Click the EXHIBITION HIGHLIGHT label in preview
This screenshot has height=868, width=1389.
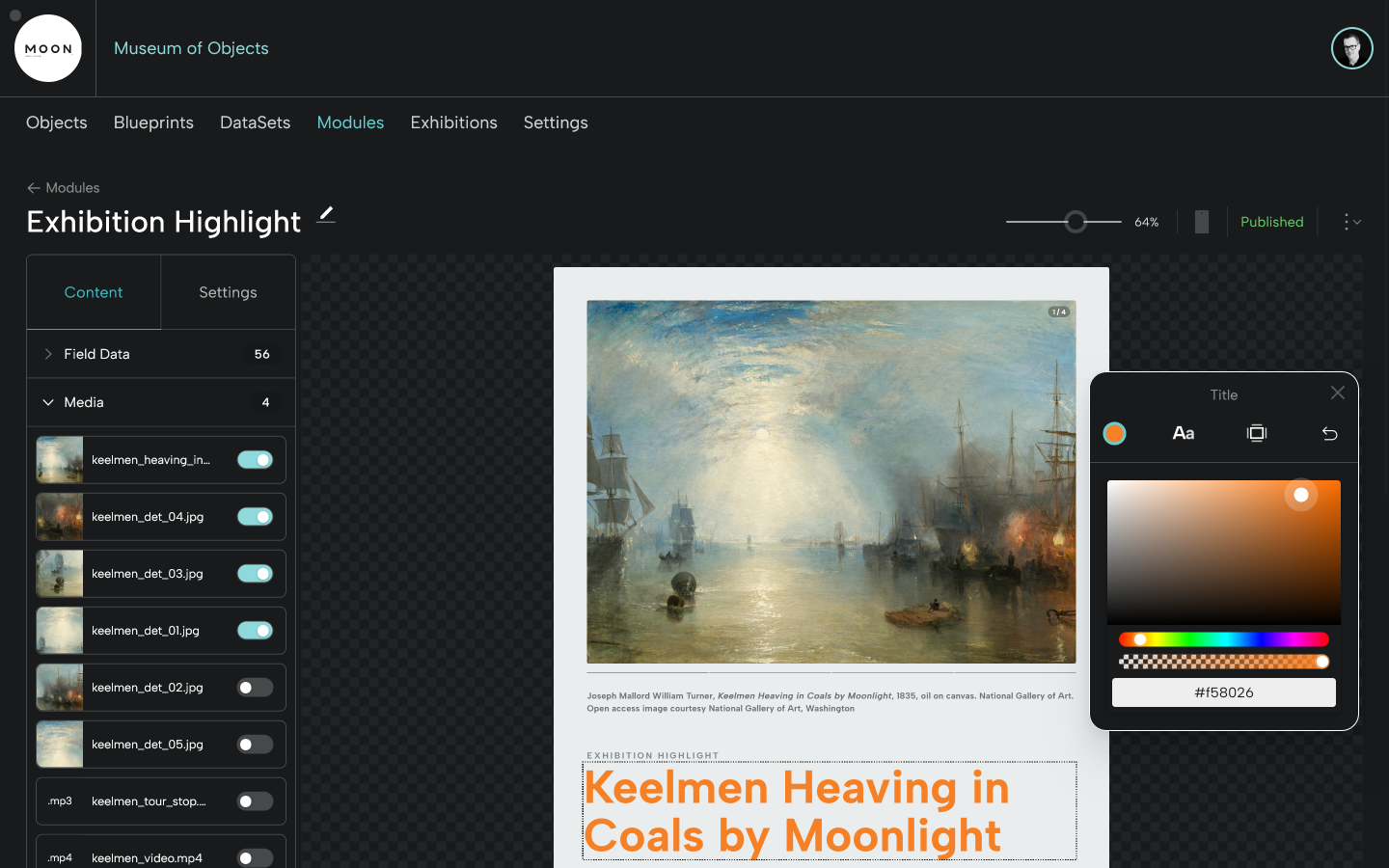(x=653, y=755)
